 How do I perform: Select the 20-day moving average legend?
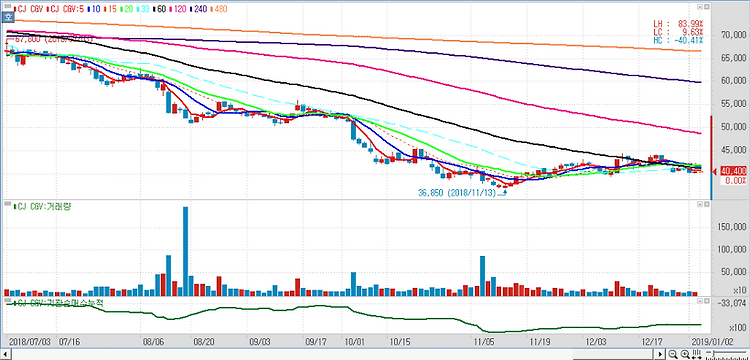[127, 9]
